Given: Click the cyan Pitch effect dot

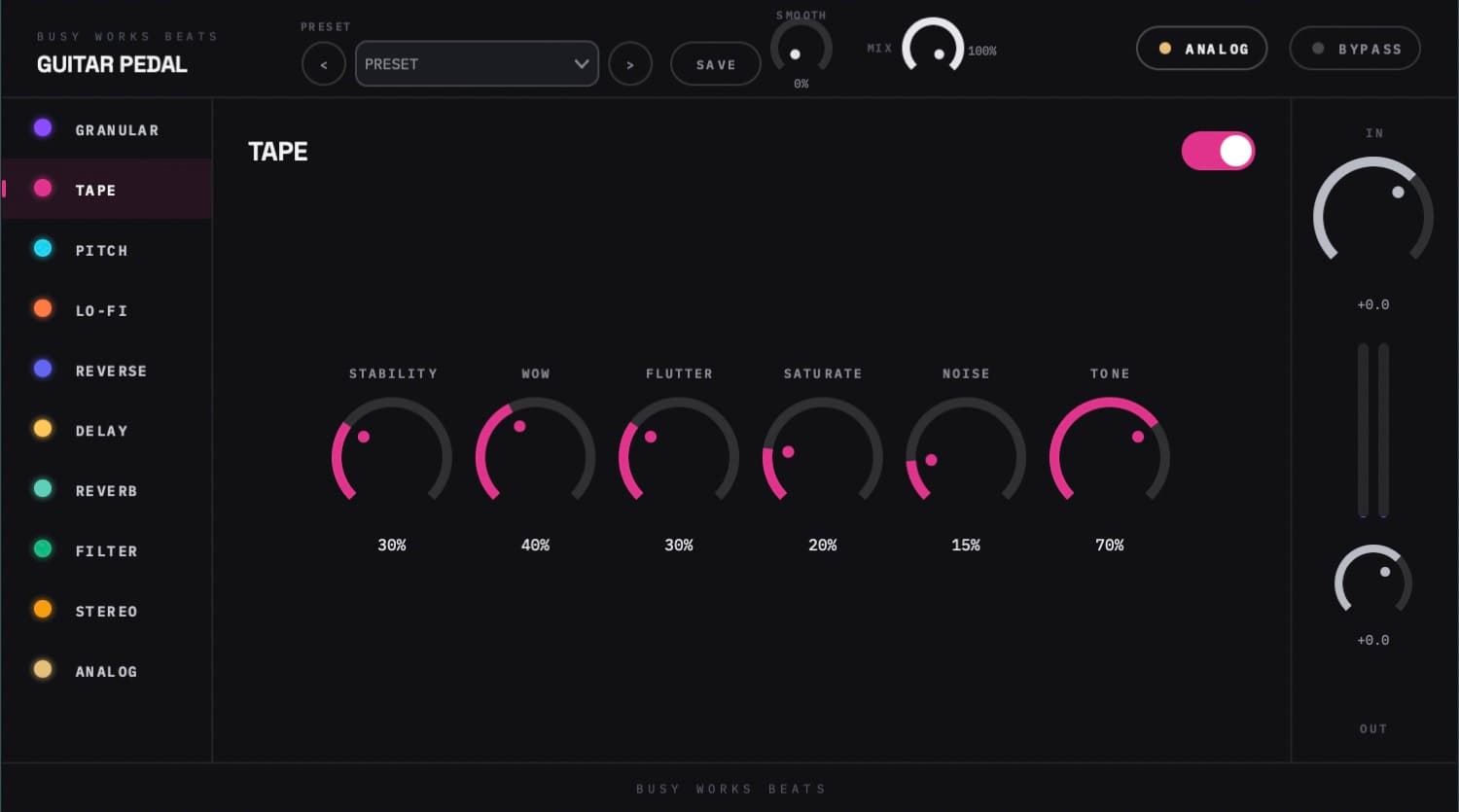Looking at the screenshot, I should [x=43, y=249].
